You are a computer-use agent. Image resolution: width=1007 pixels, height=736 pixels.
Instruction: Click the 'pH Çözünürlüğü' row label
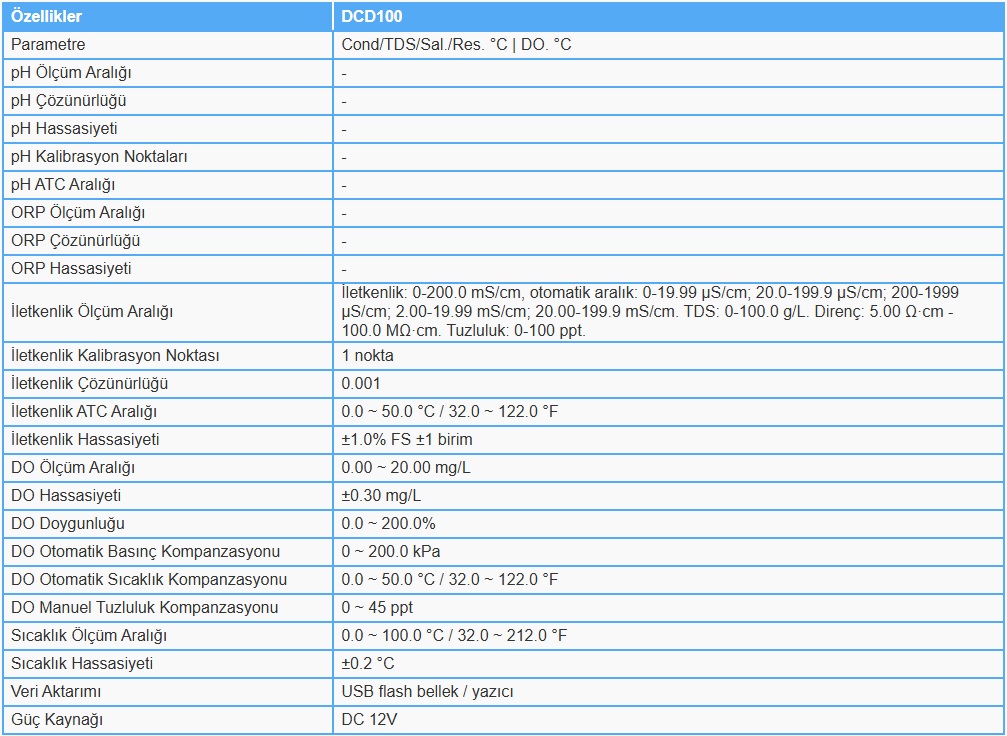(x=69, y=101)
